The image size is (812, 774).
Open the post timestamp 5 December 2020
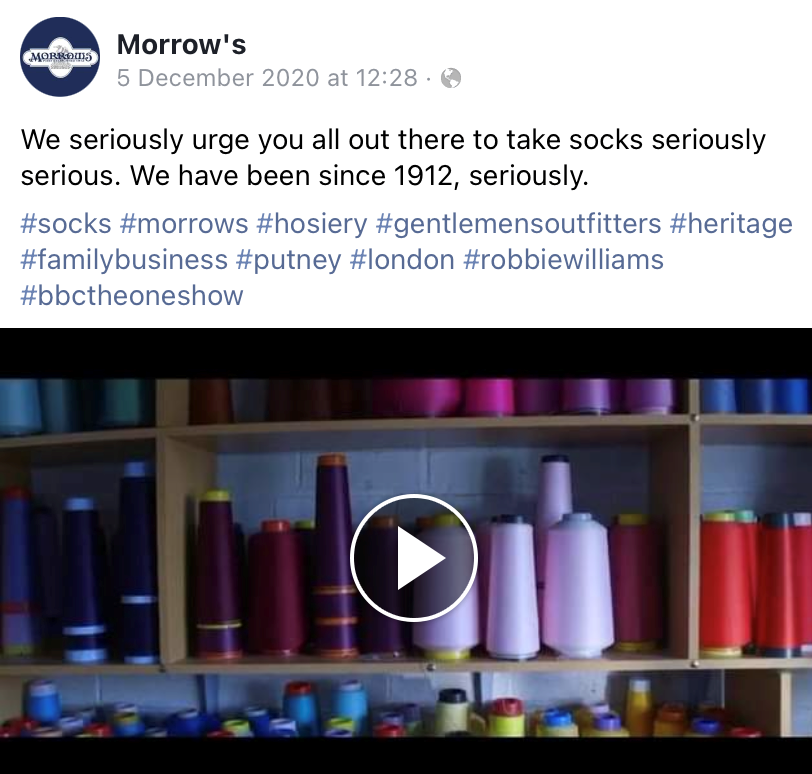(267, 78)
